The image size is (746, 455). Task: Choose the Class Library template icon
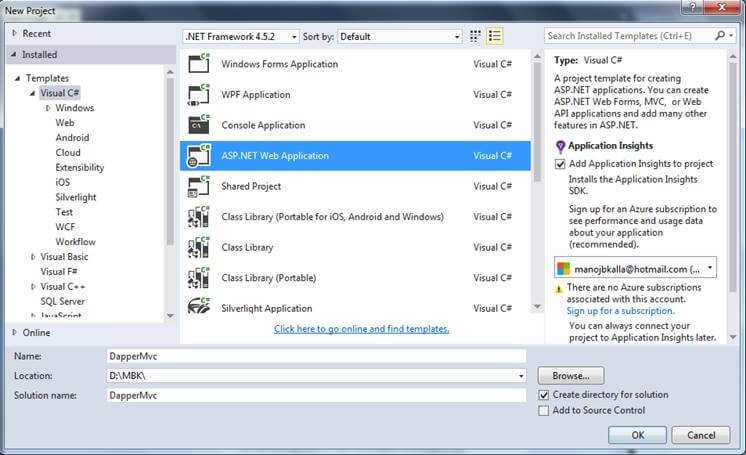pos(199,247)
